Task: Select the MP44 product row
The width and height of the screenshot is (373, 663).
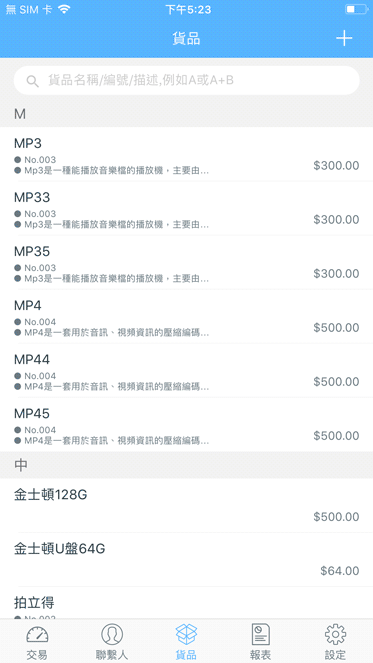Action: coord(186,371)
